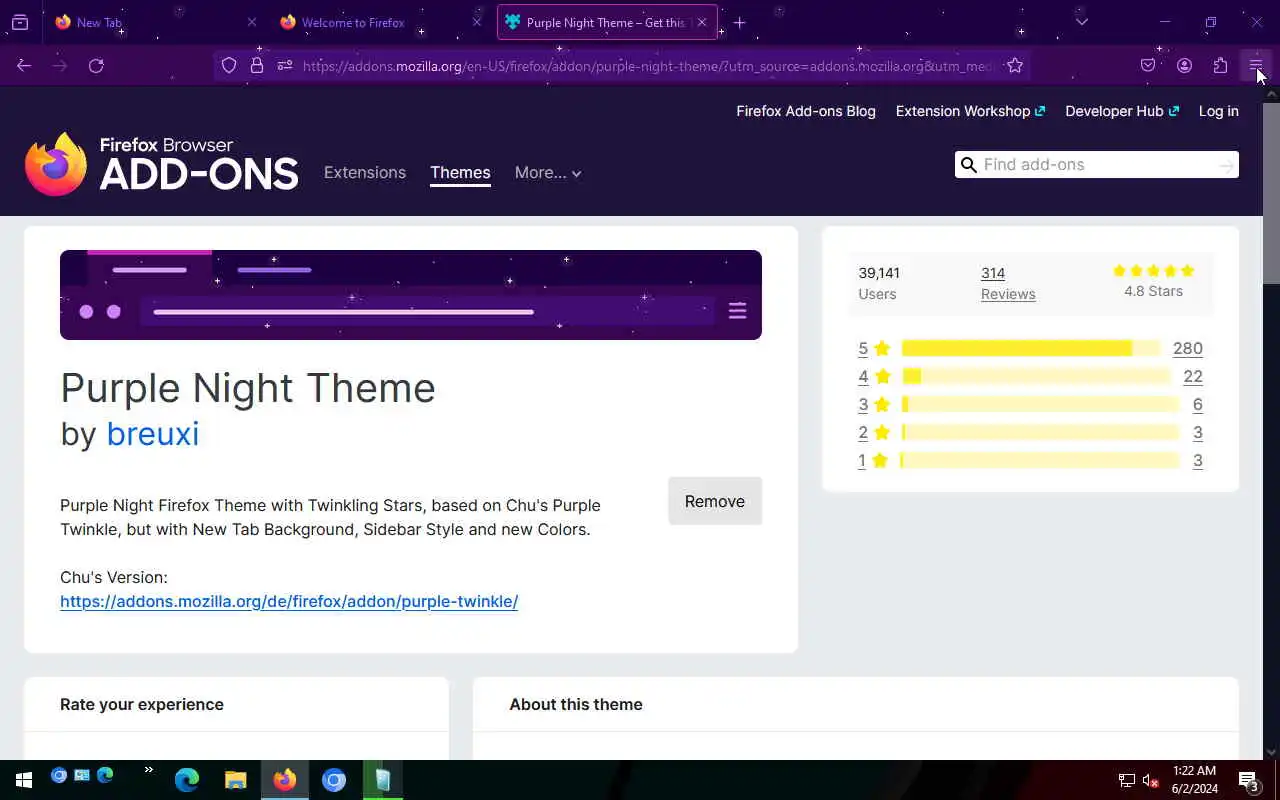Screen dimensions: 1280x800
Task: Open the breuxi author link
Action: (153, 434)
